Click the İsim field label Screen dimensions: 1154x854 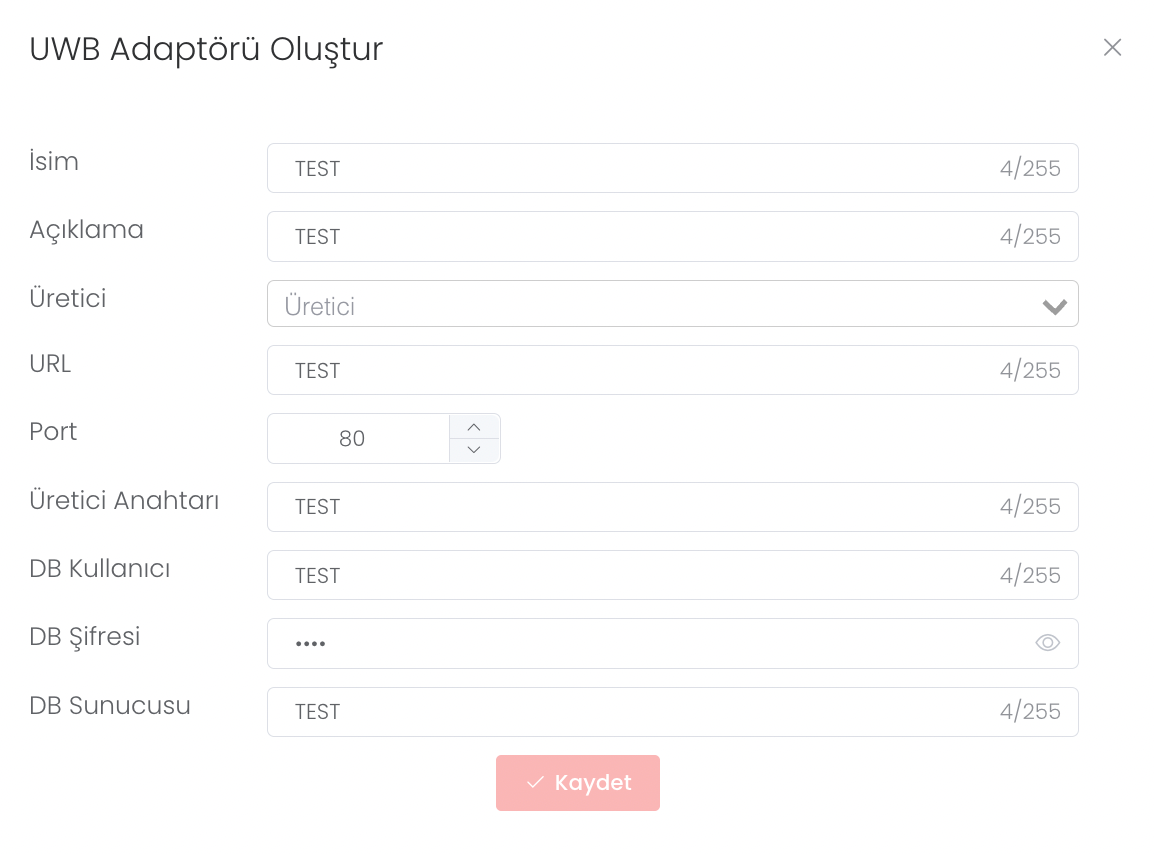pyautogui.click(x=54, y=161)
